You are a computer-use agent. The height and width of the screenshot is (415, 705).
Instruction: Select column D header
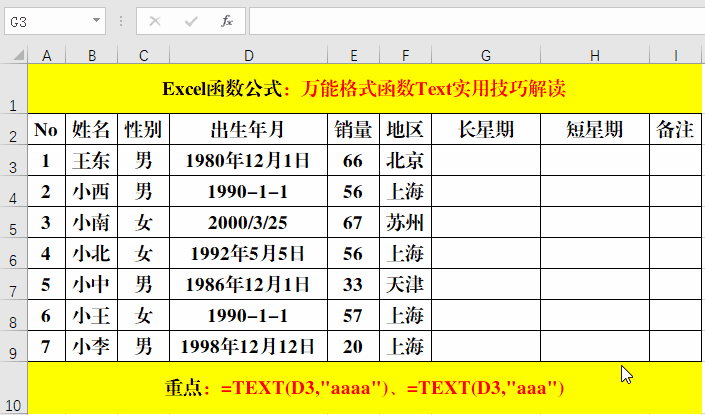coord(248,55)
